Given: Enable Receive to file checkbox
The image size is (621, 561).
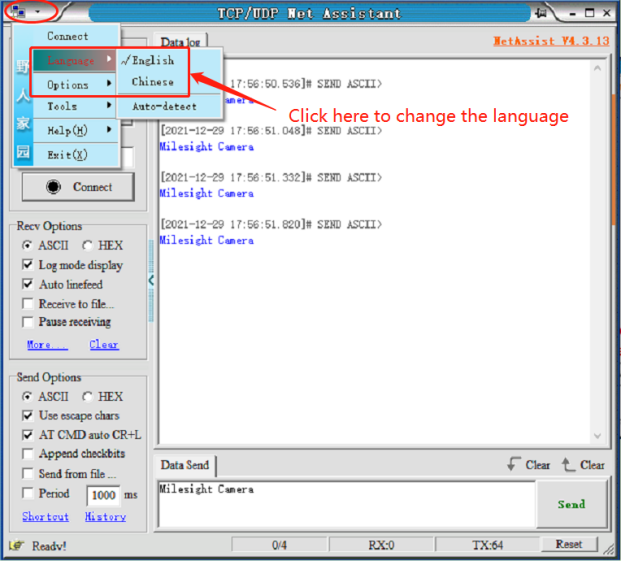Looking at the screenshot, I should tap(28, 304).
